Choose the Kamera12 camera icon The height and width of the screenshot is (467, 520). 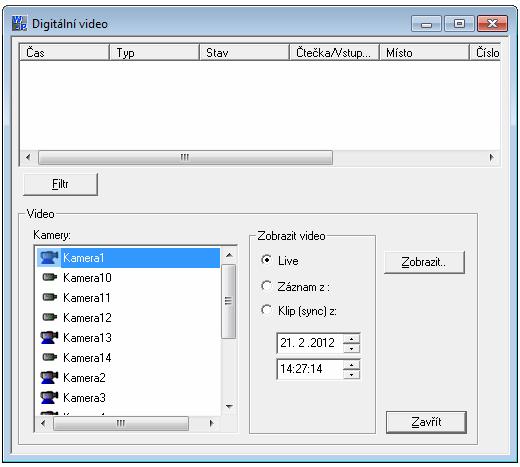point(50,317)
